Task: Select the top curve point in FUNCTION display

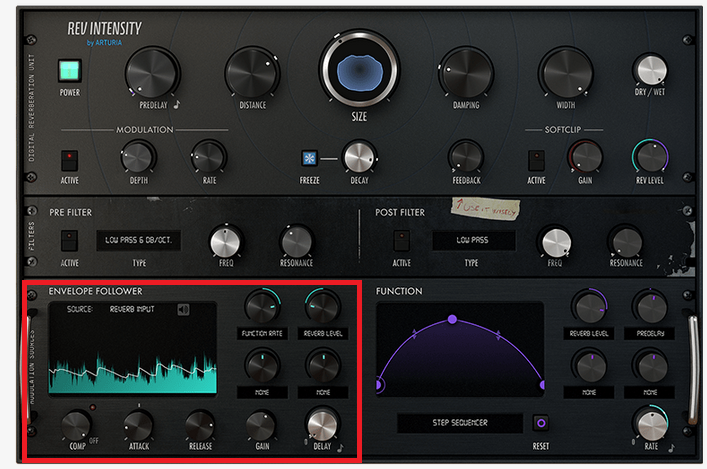Action: point(452,319)
